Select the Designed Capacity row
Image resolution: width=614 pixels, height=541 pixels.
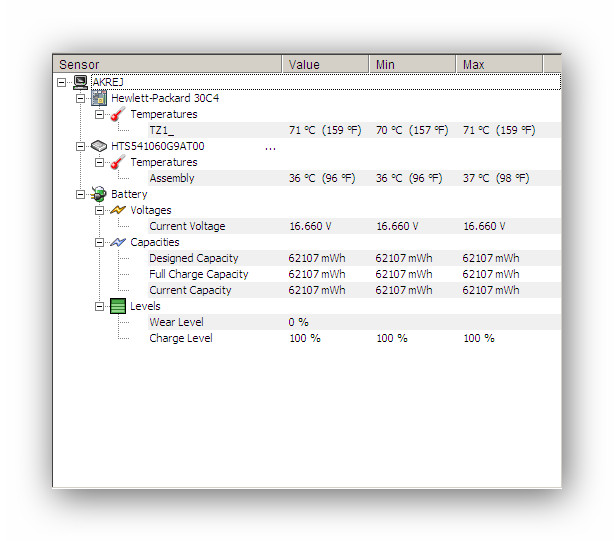tap(354, 258)
